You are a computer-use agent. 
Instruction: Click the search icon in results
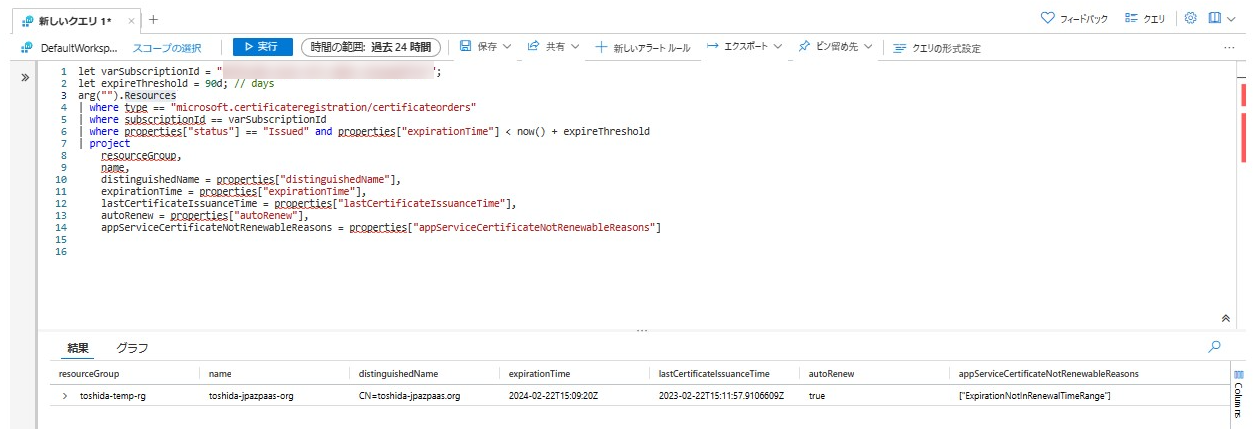pos(1214,347)
